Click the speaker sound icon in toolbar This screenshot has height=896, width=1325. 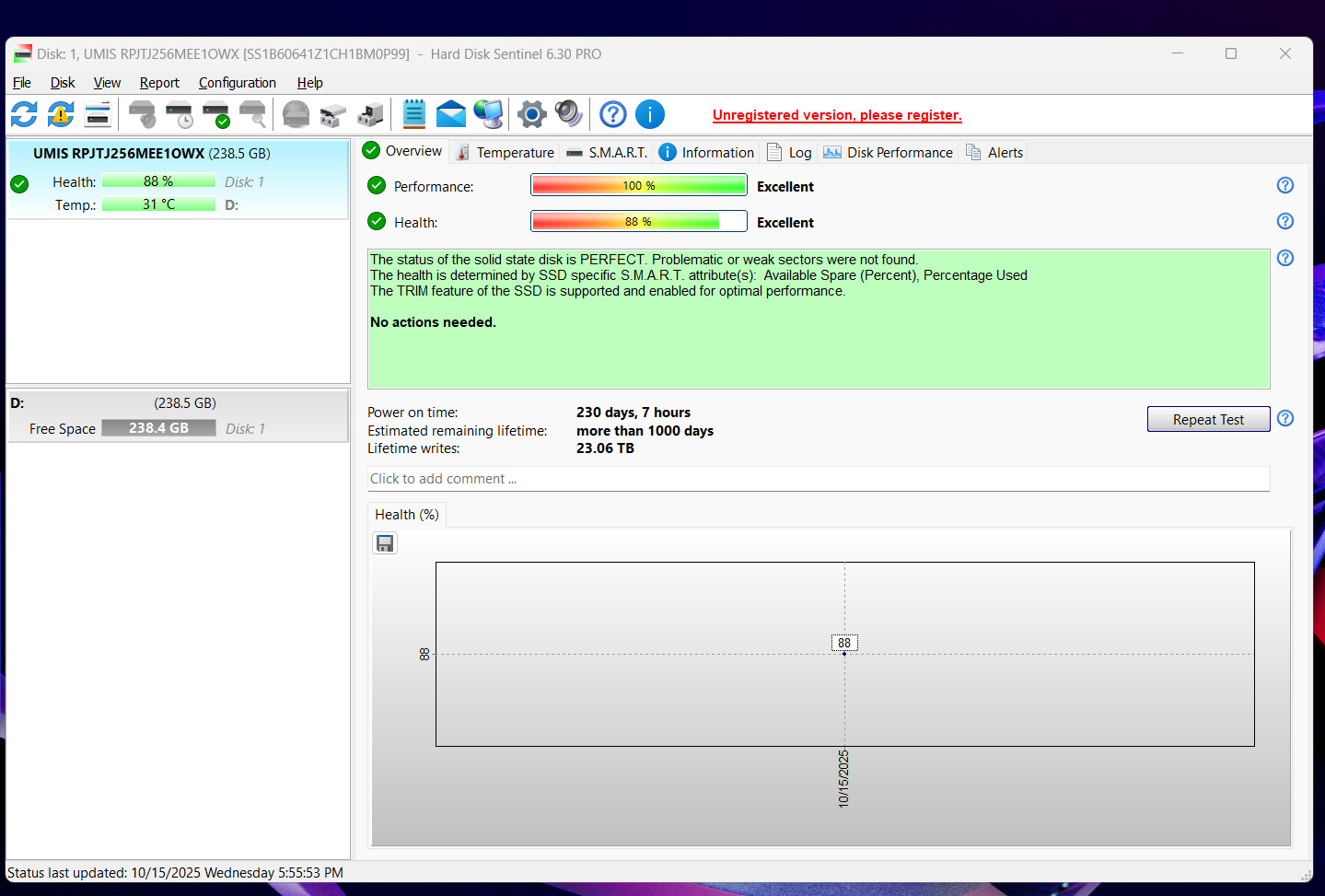click(x=569, y=114)
